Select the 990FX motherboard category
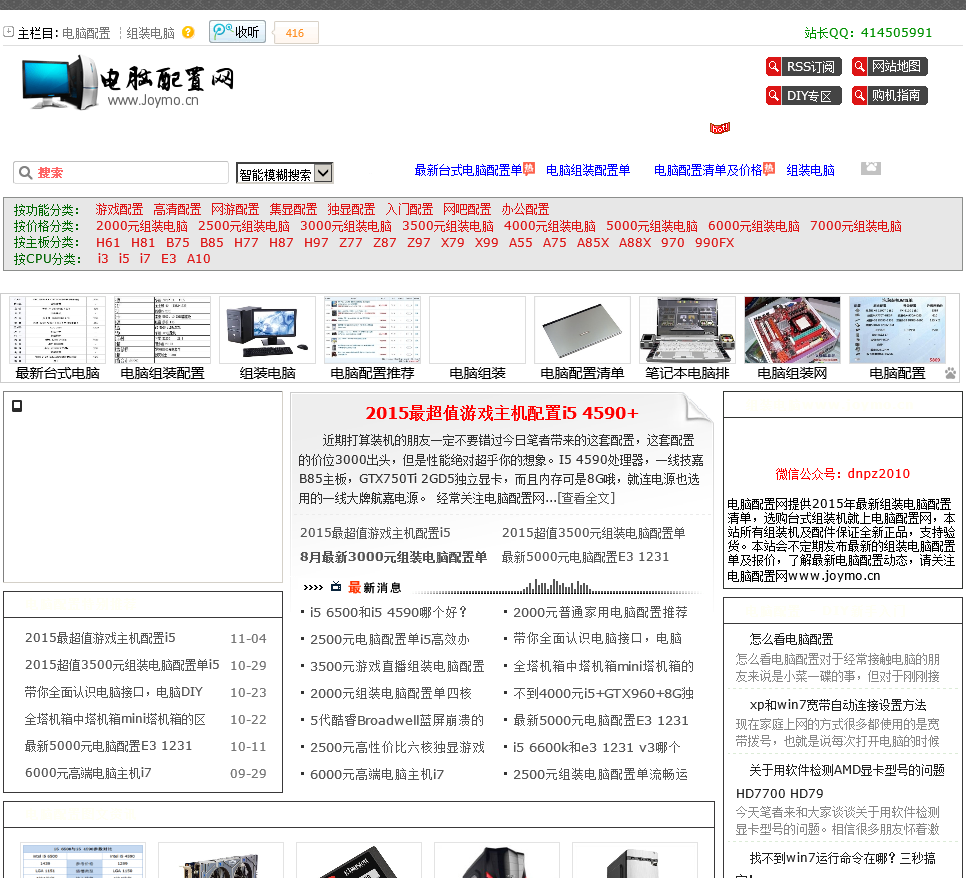 (715, 243)
